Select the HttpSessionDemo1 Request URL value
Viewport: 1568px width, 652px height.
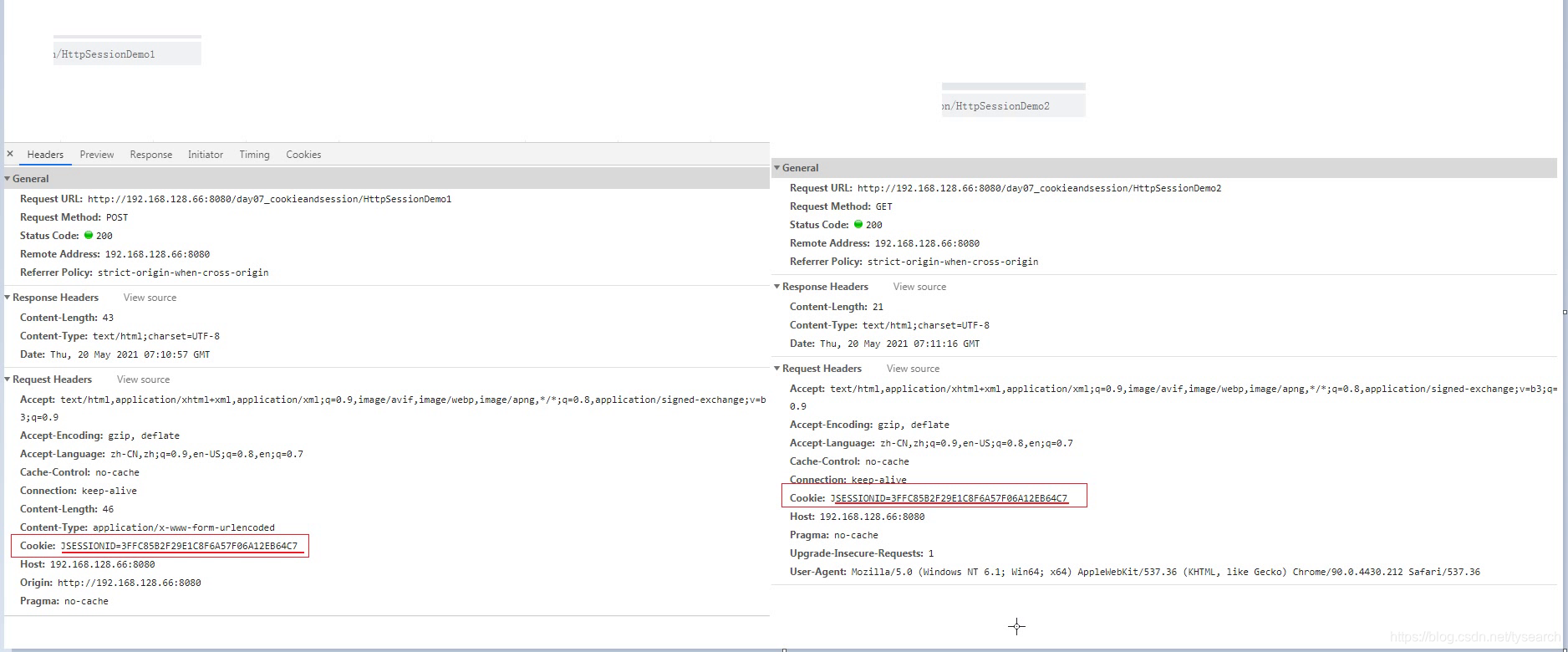click(269, 199)
